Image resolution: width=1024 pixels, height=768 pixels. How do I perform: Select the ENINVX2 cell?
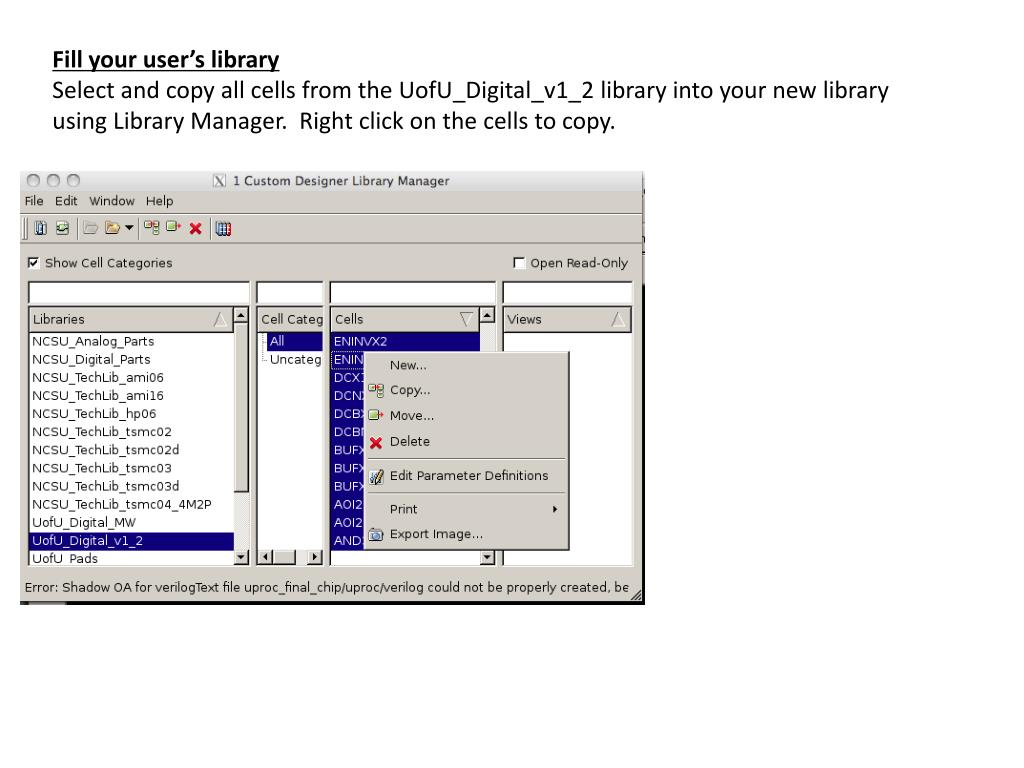pos(406,341)
